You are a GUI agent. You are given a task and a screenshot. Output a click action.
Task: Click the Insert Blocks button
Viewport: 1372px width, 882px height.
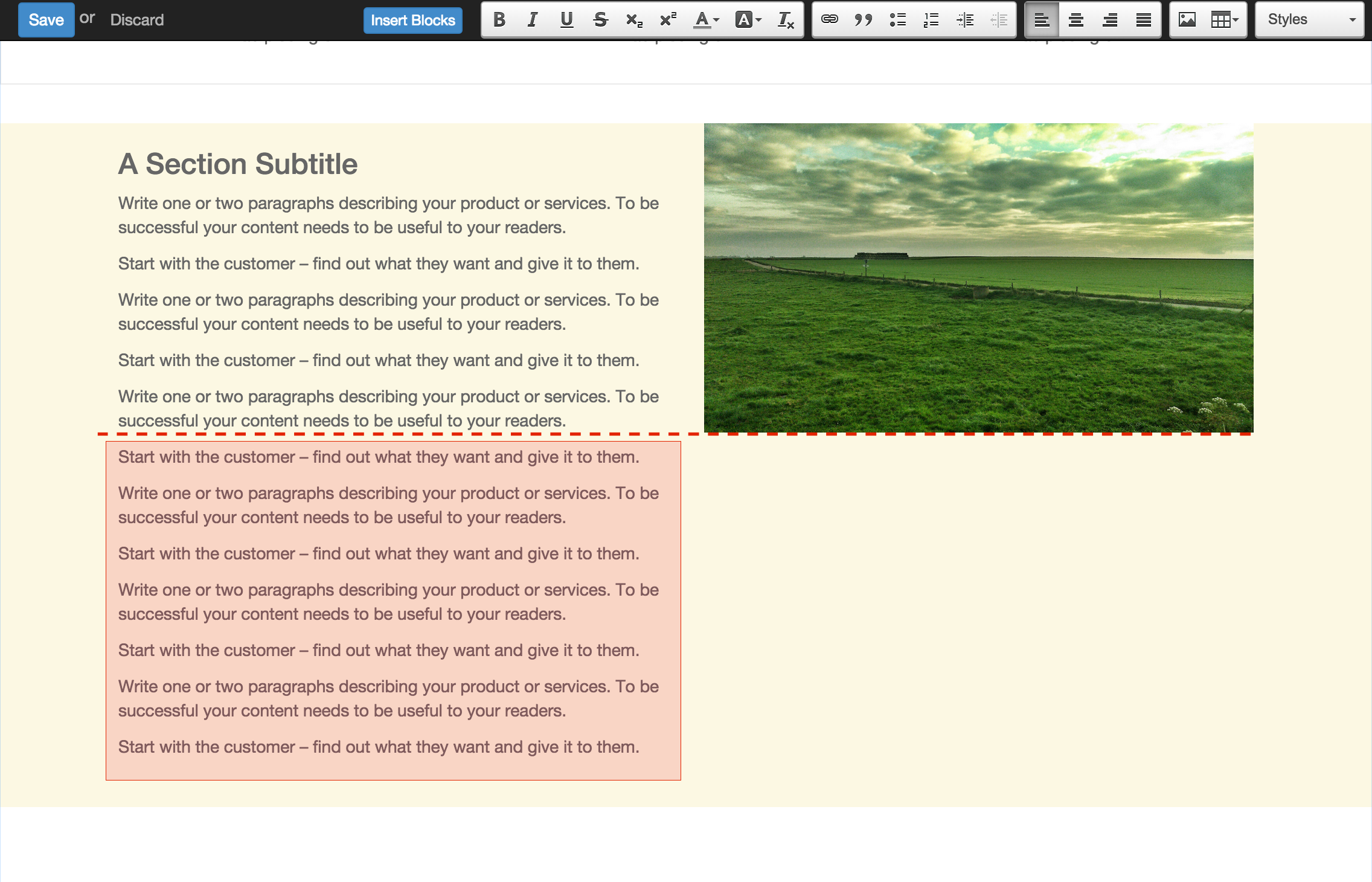(x=412, y=20)
